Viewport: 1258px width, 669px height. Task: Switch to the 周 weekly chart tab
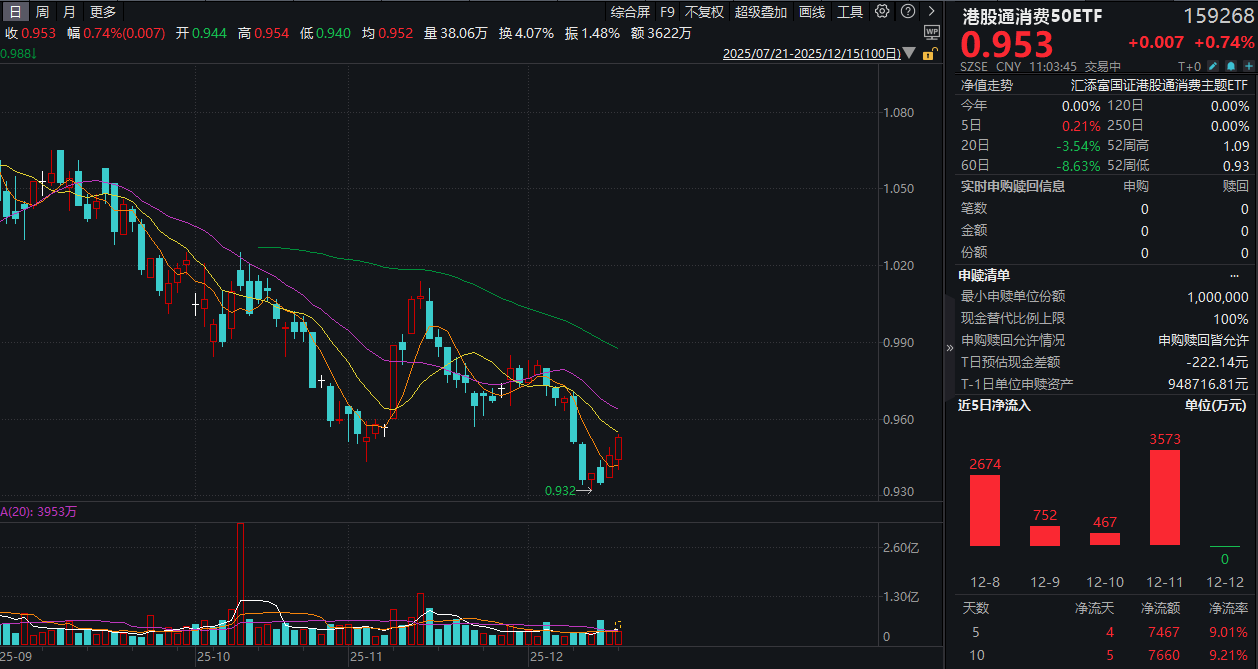tap(42, 12)
